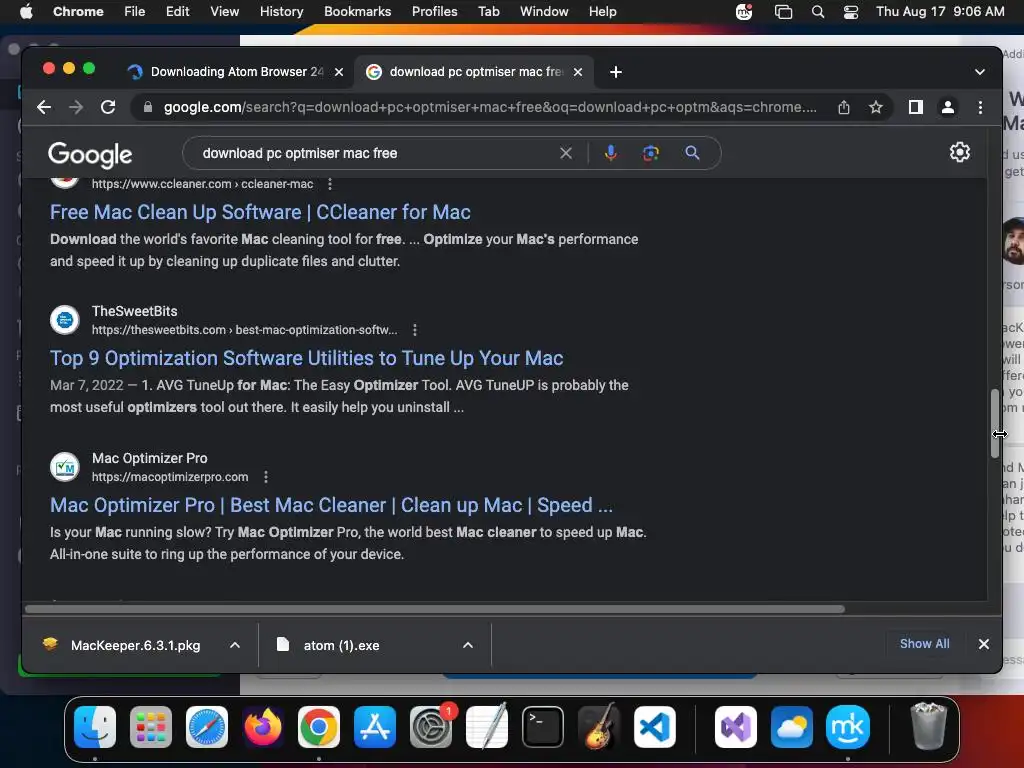This screenshot has width=1024, height=768.
Task: Search by image with Google Lens
Action: [650, 153]
